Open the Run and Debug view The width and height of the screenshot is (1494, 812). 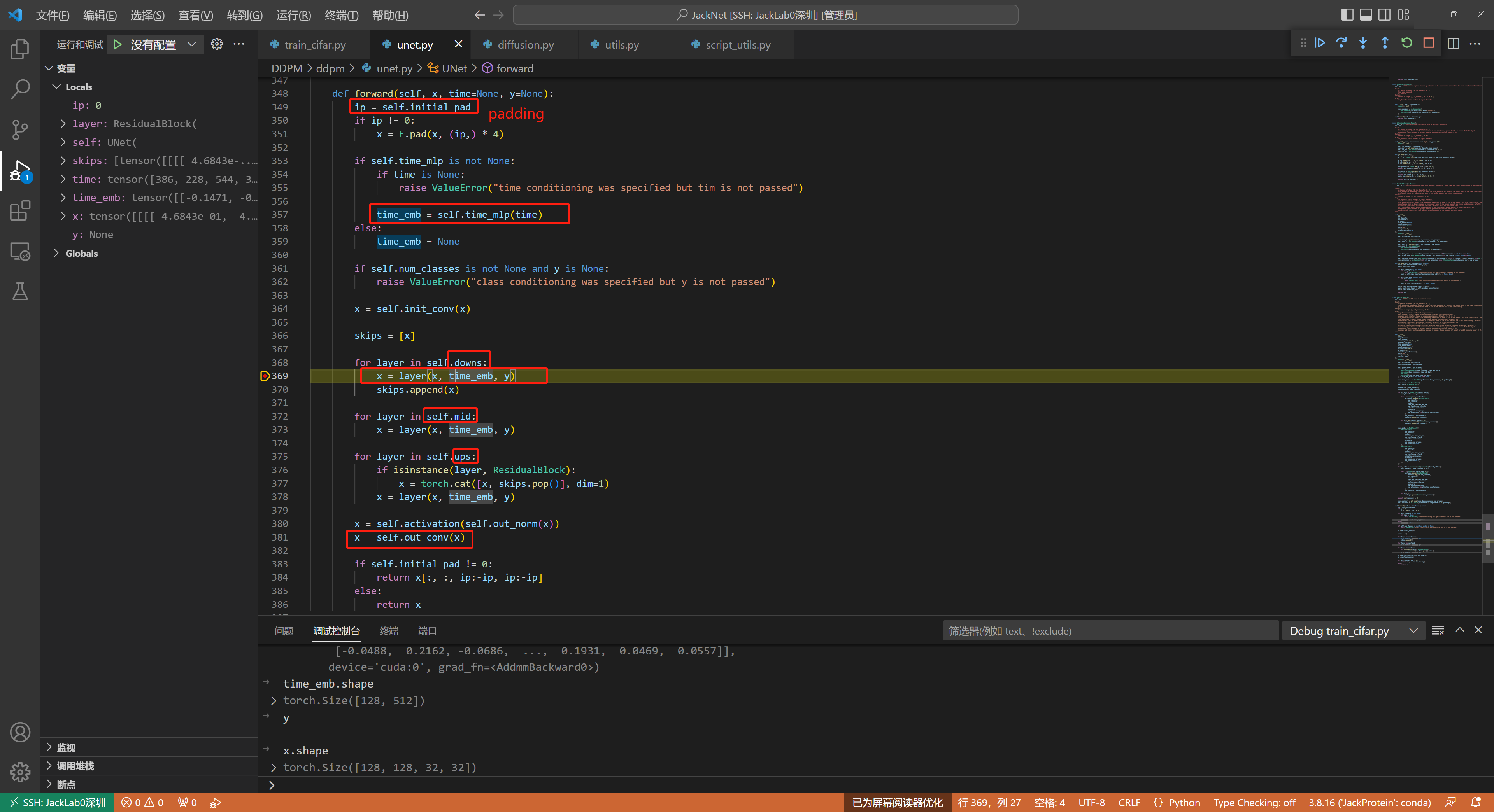coord(20,170)
